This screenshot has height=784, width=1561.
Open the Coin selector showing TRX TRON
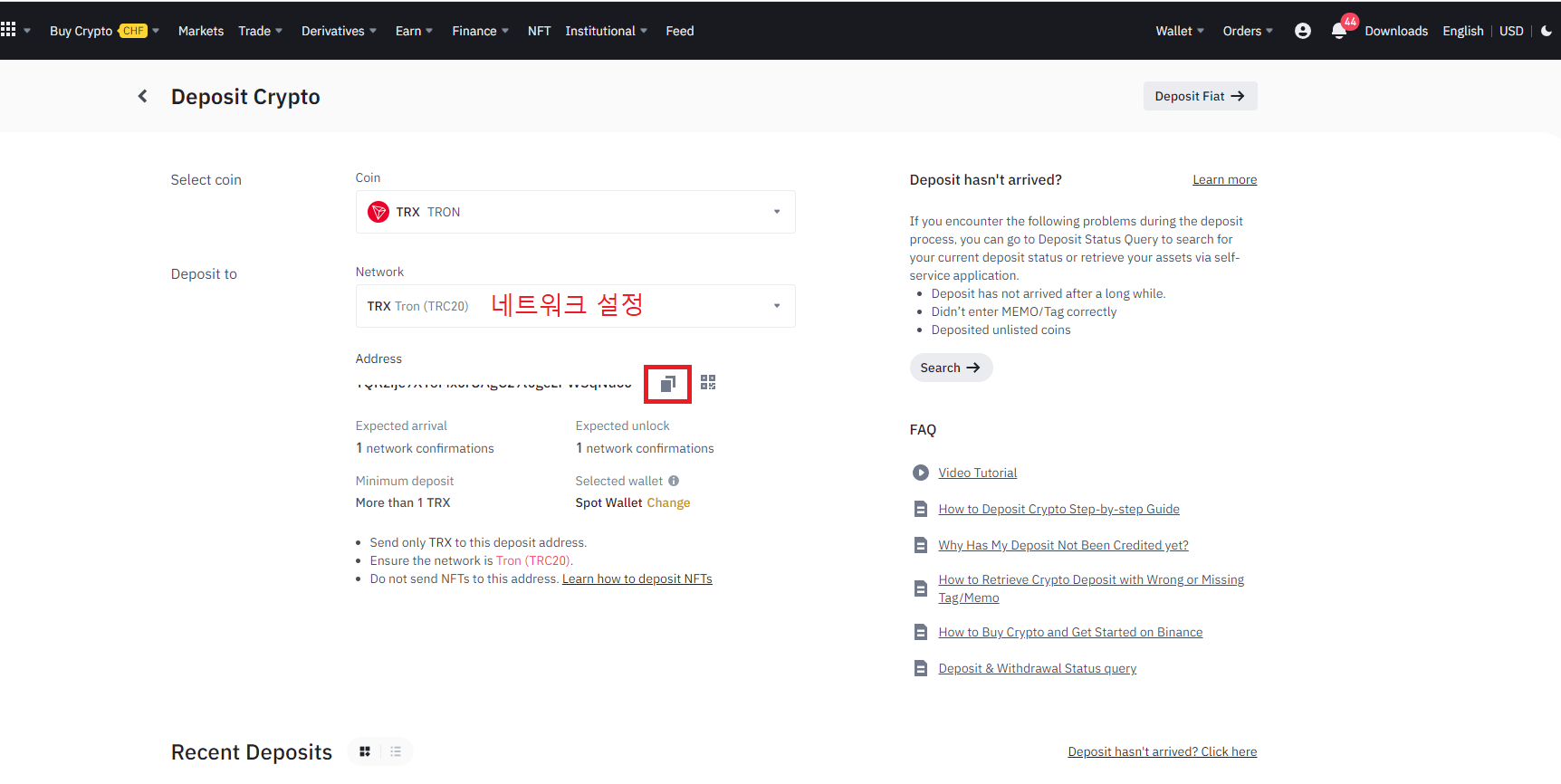576,212
